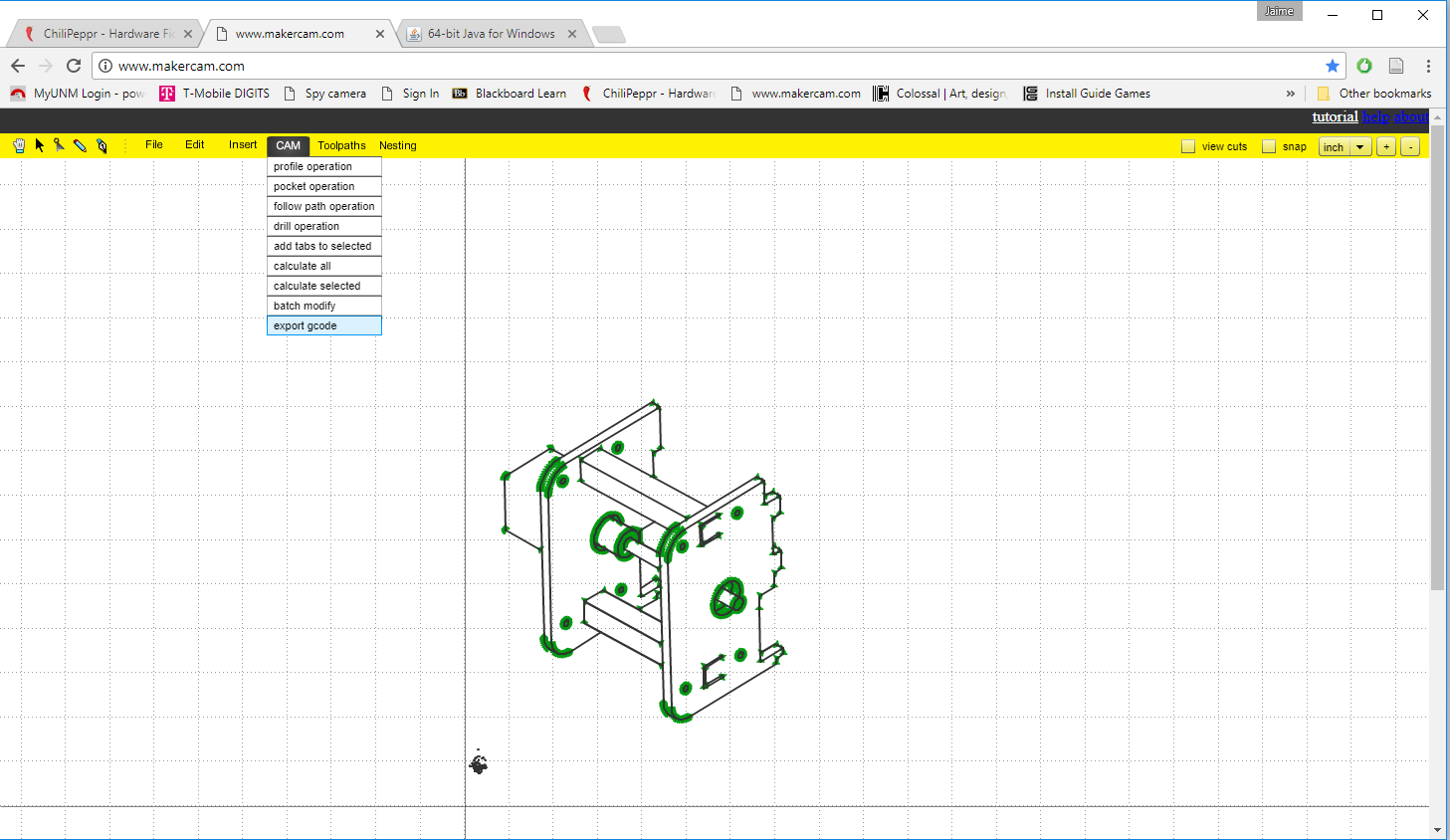Screen dimensions: 1450x840
Task: Close the CAM menu
Action: point(289,145)
